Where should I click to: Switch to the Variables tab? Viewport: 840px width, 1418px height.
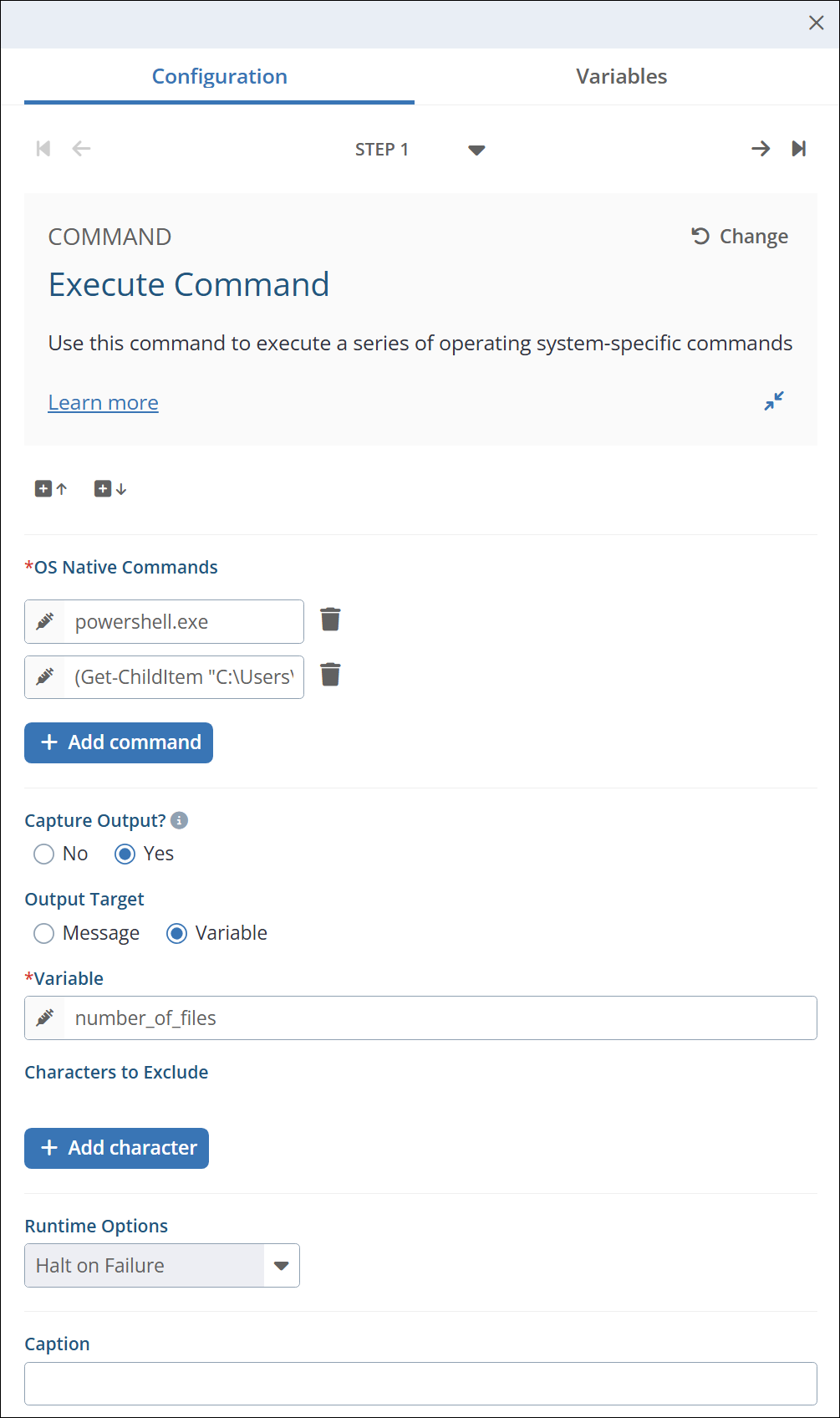621,76
